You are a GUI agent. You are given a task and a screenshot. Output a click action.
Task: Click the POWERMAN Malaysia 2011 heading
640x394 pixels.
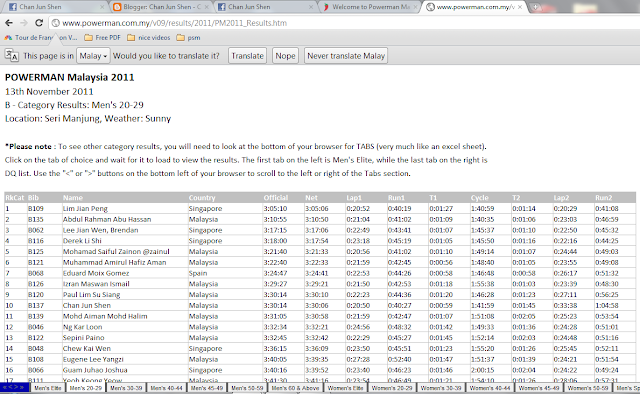pos(69,77)
